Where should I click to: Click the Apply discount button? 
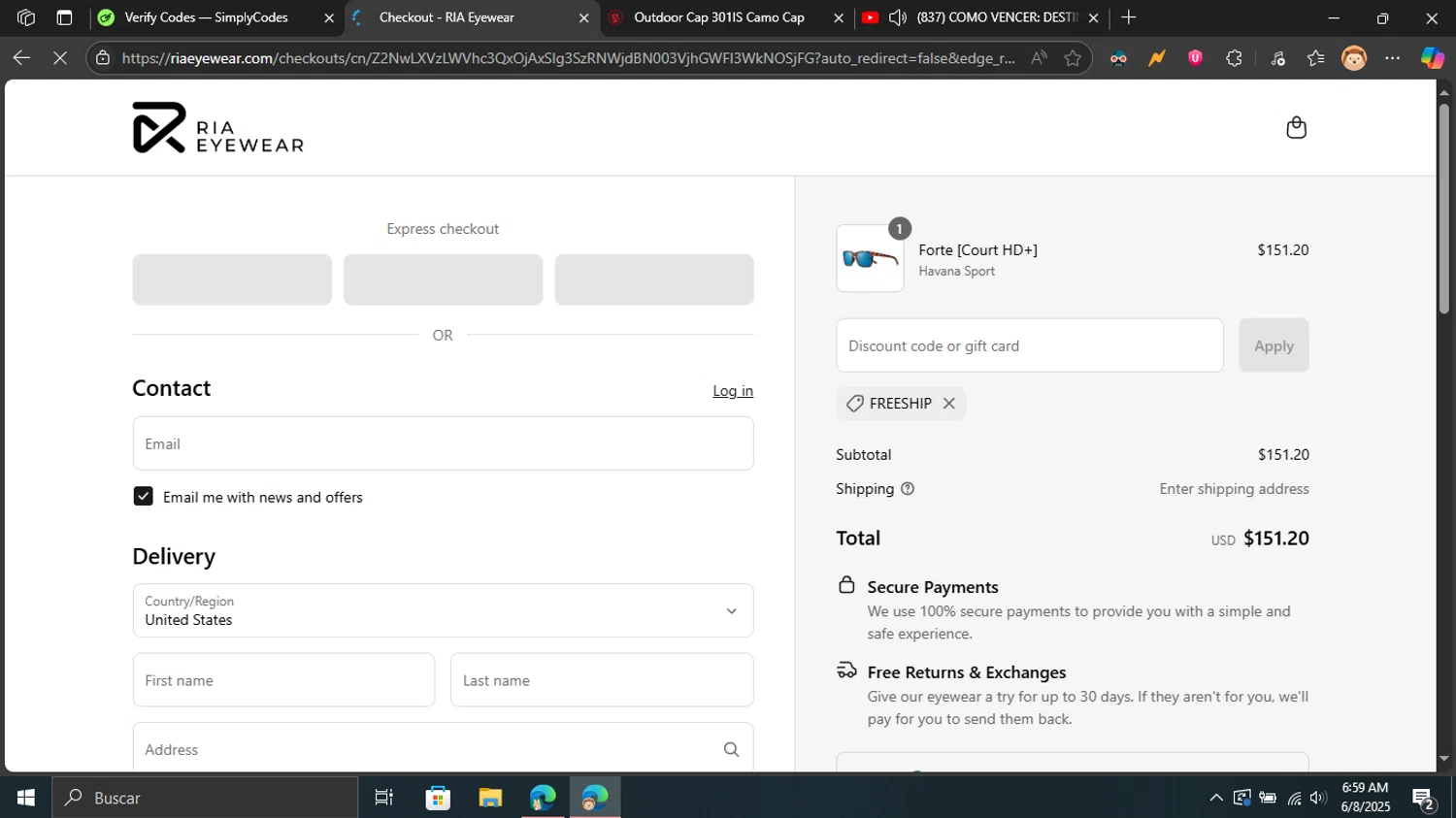coord(1274,345)
